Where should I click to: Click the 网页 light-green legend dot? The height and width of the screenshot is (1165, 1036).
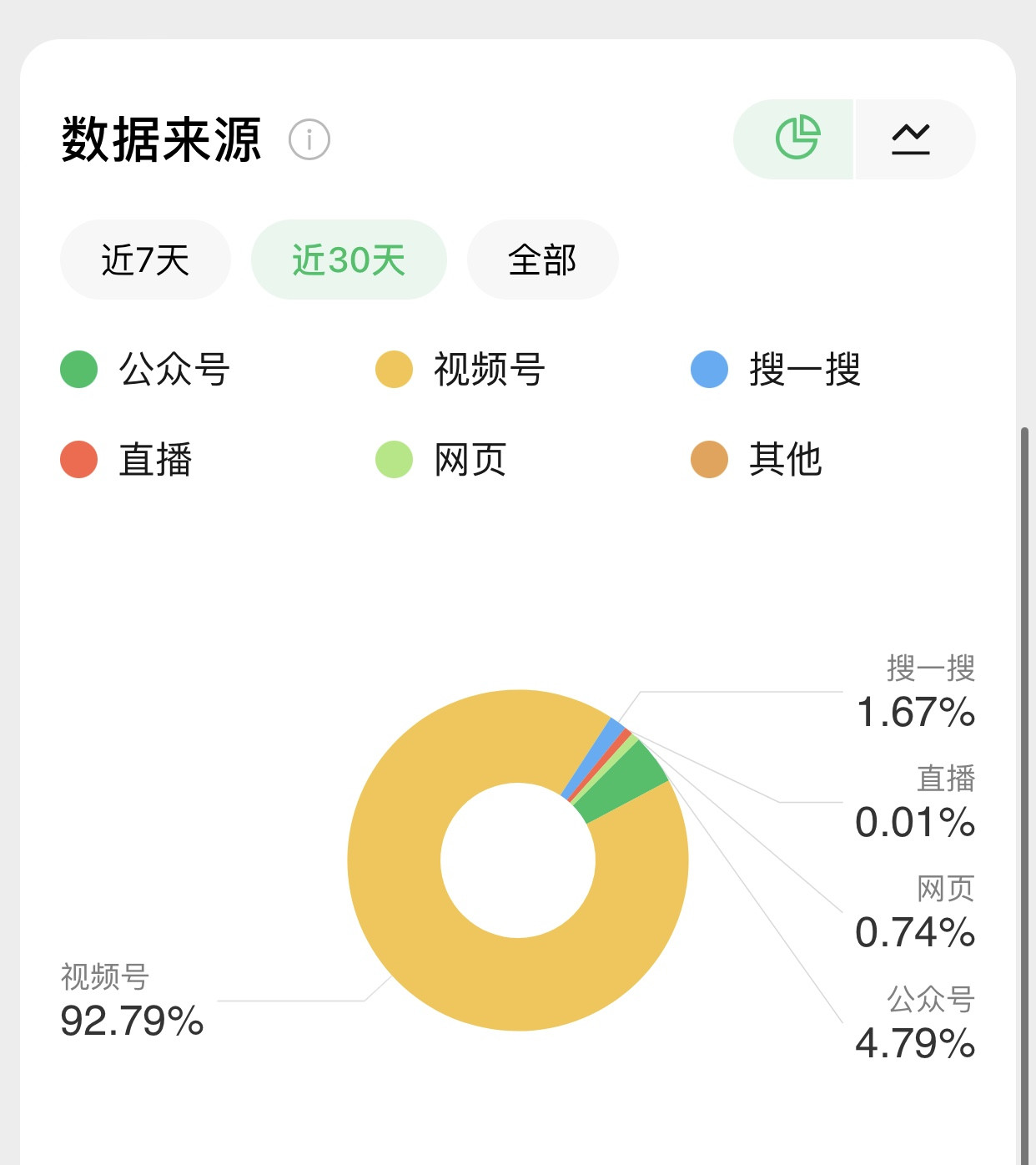[x=394, y=460]
